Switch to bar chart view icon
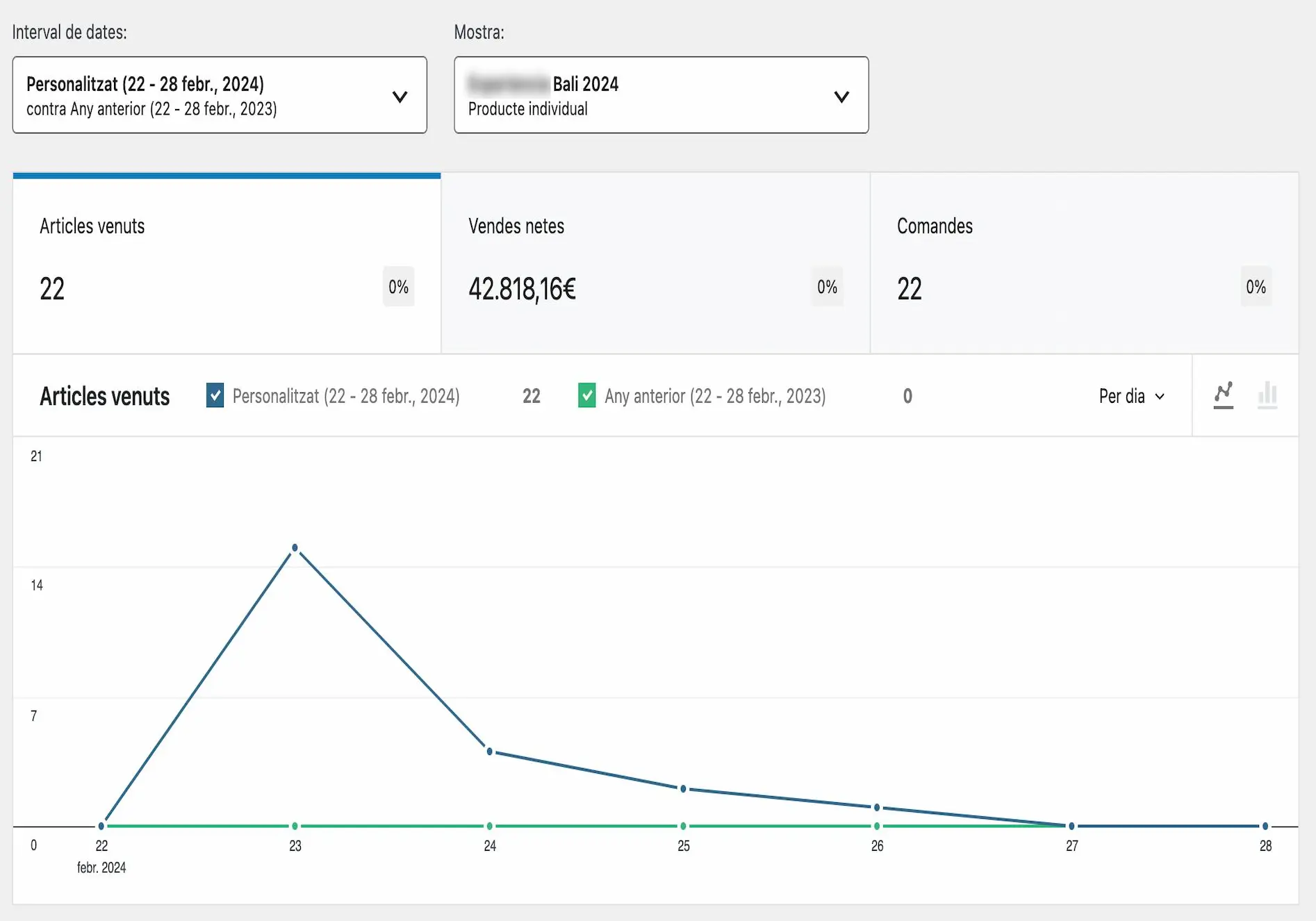 click(x=1267, y=395)
